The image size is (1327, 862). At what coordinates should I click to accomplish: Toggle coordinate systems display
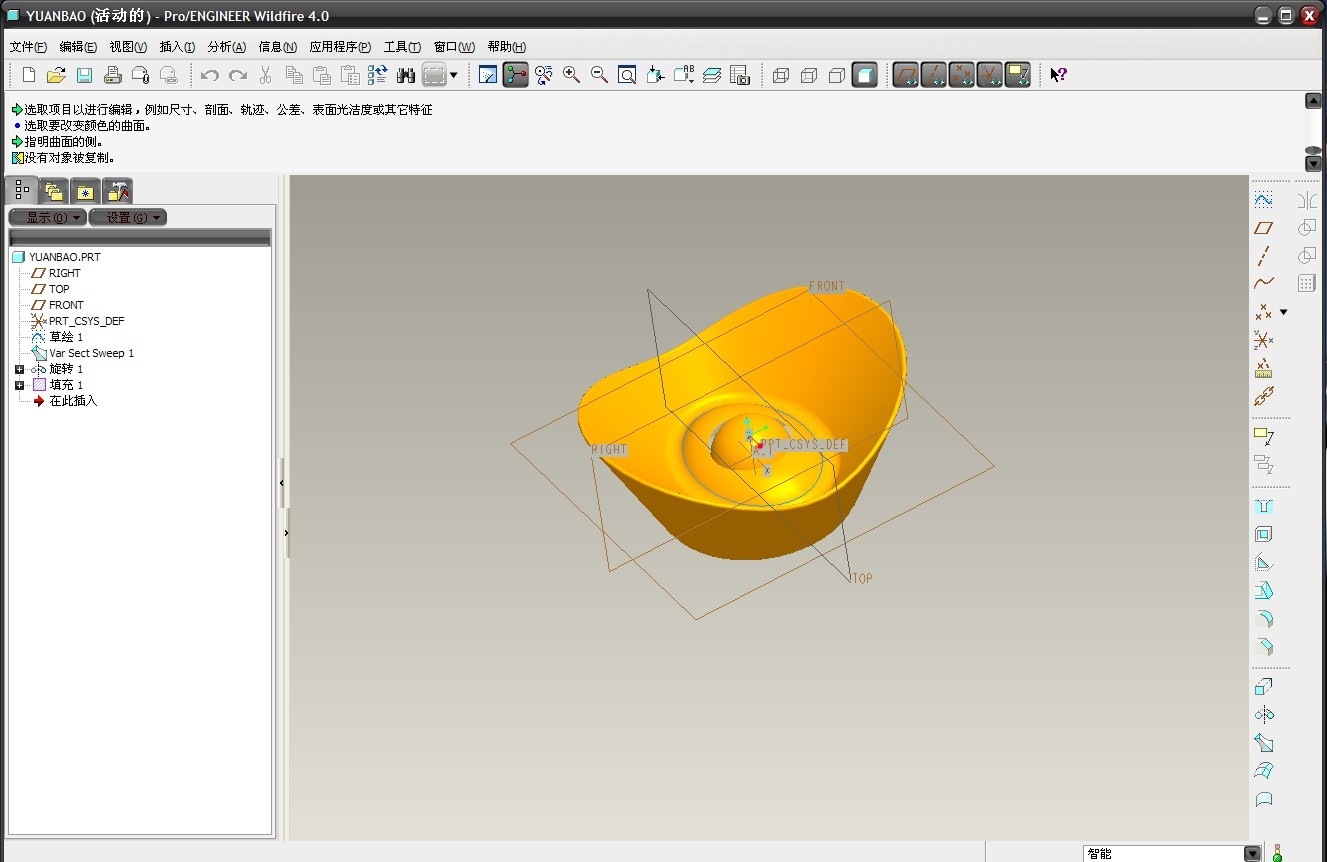click(990, 75)
